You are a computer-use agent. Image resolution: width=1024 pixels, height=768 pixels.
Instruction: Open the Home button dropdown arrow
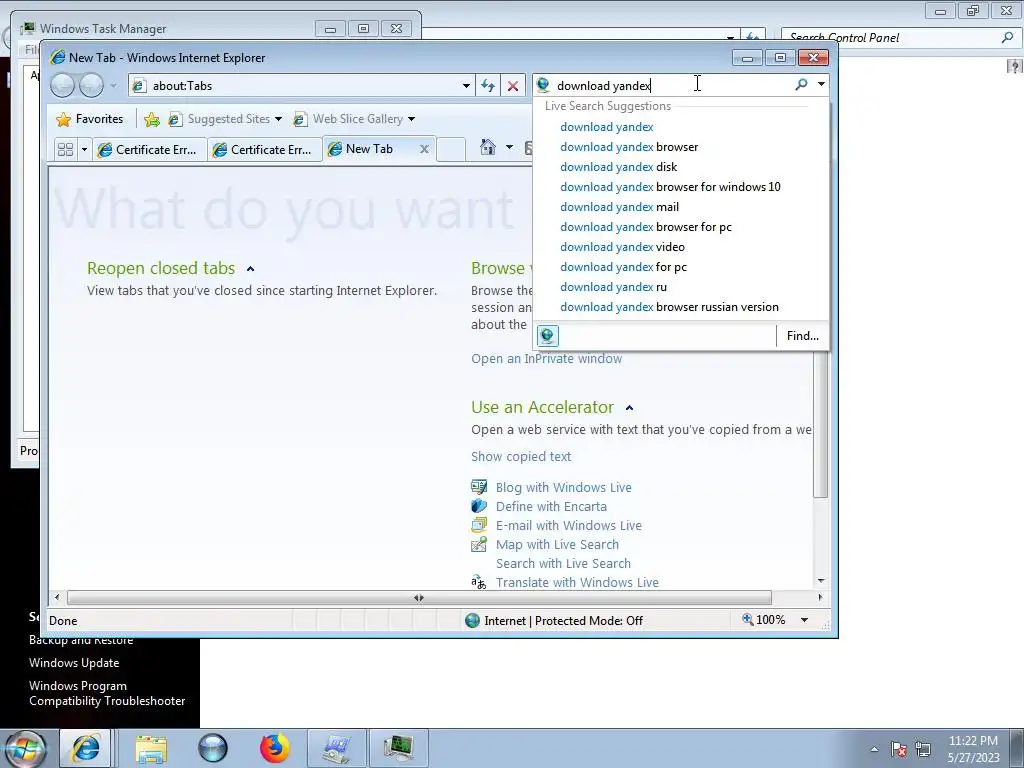coord(509,147)
